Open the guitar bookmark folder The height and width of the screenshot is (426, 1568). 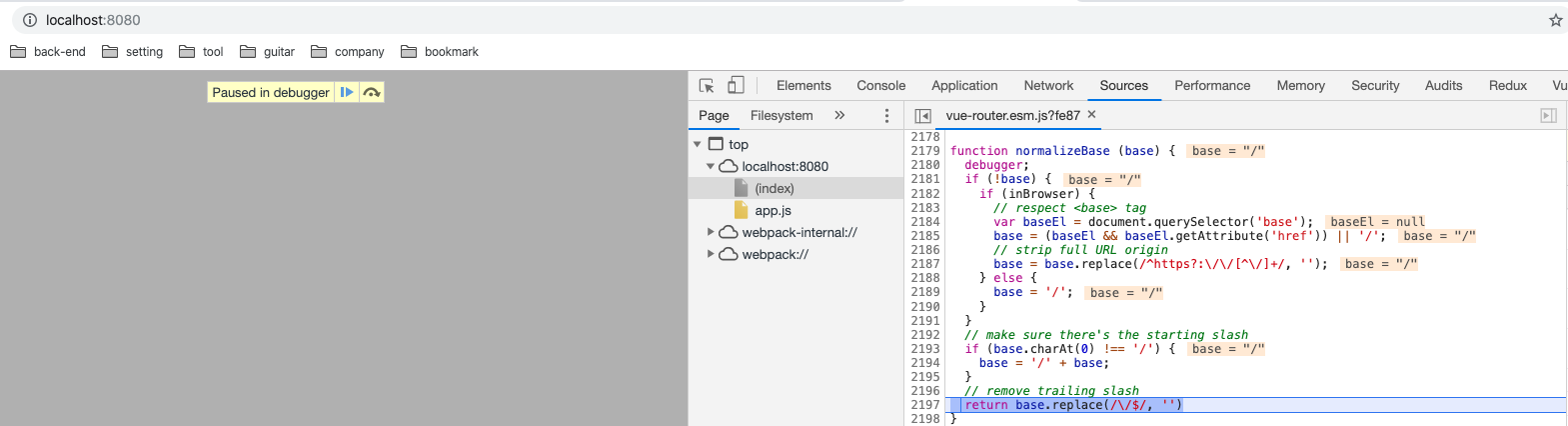pyautogui.click(x=266, y=52)
